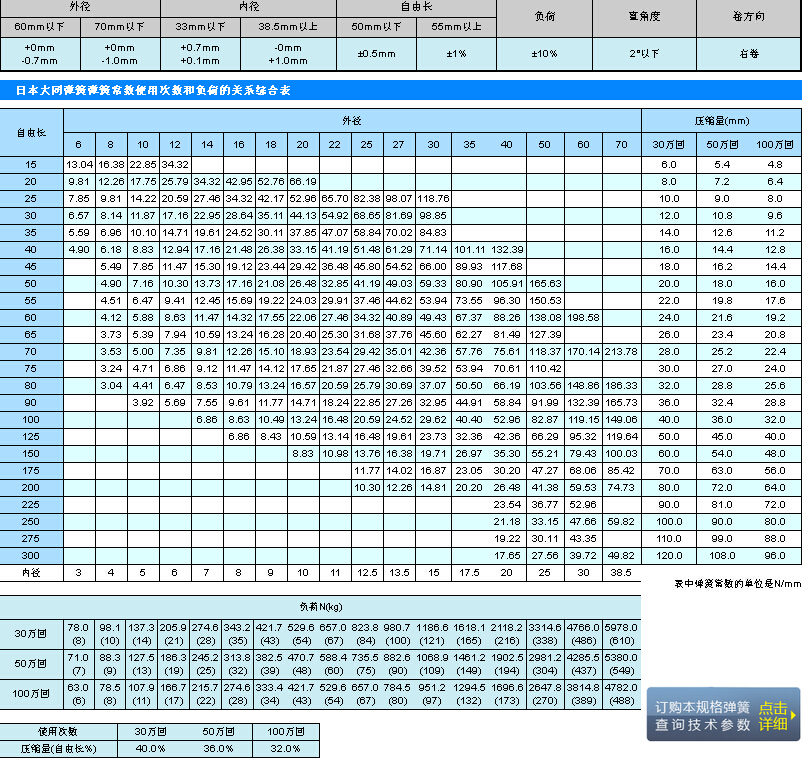Viewport: 806px width, 759px height.
Task: Click the 165.73 cell
Action: click(621, 402)
